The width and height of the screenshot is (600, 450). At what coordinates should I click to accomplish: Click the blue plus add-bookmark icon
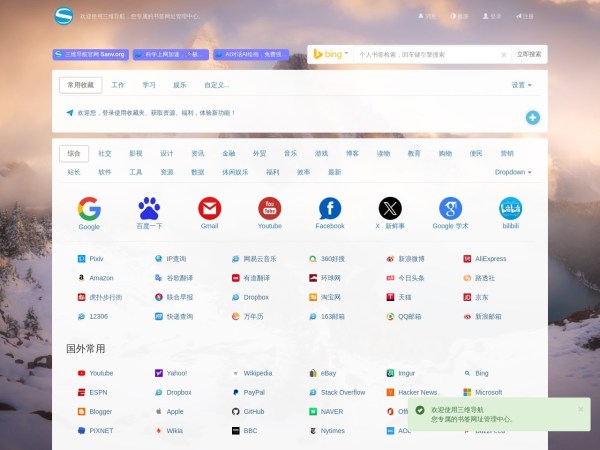click(x=532, y=118)
